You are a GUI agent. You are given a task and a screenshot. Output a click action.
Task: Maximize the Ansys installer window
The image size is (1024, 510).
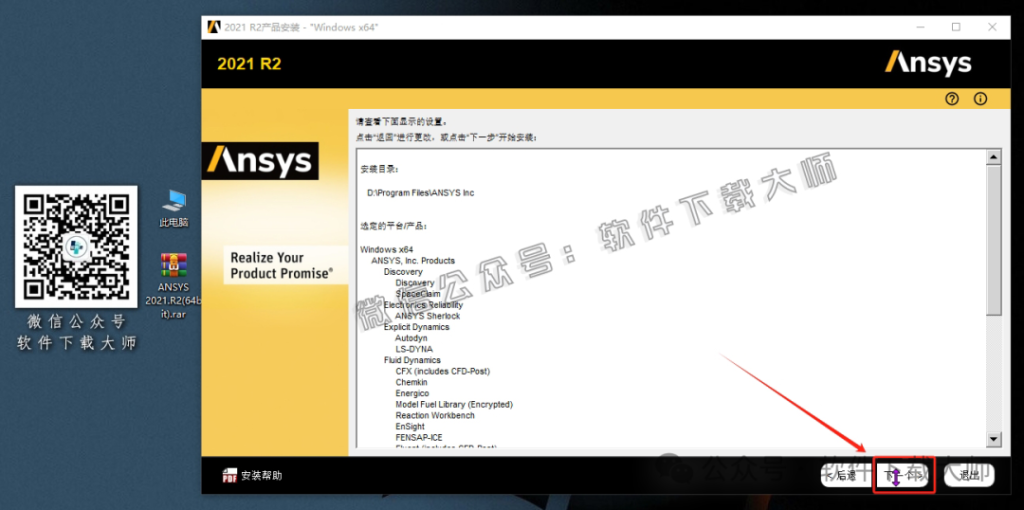pos(956,27)
